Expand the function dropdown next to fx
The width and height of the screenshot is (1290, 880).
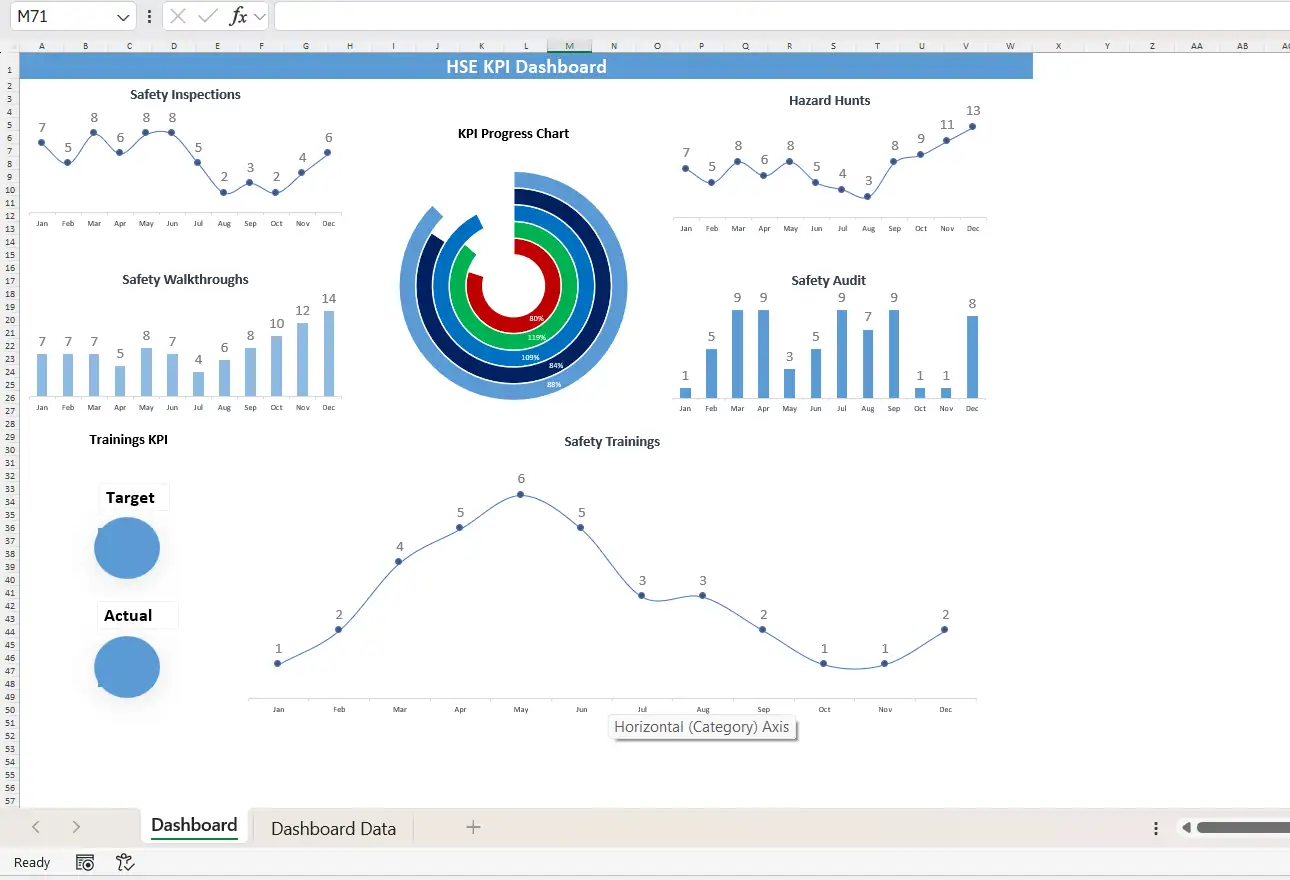coord(258,16)
